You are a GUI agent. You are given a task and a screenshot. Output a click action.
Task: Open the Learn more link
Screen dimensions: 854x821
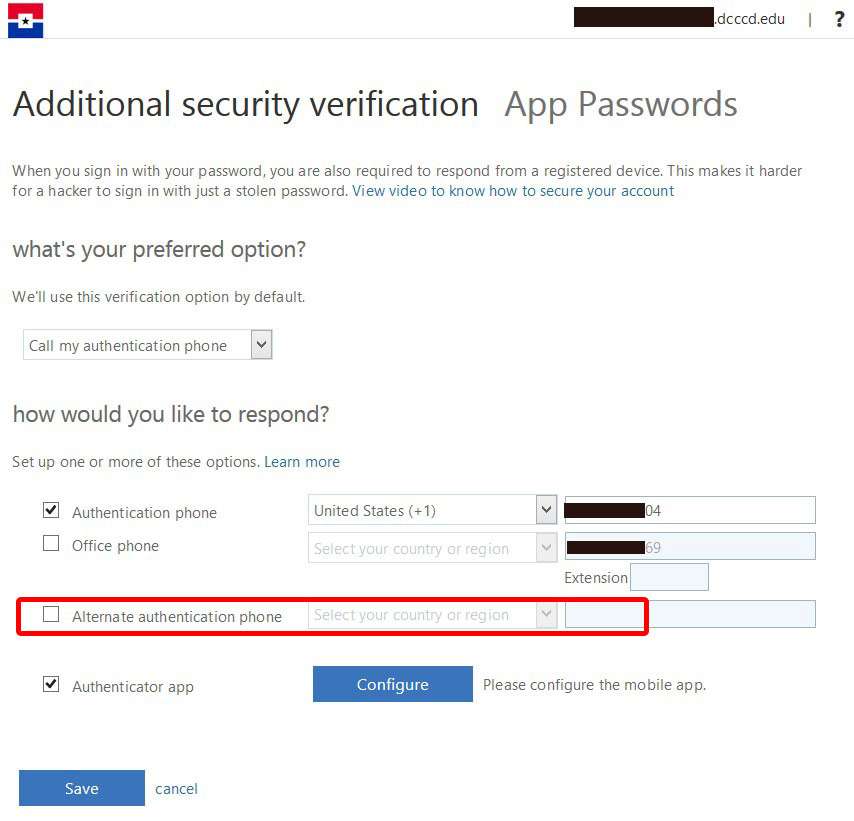tap(302, 461)
